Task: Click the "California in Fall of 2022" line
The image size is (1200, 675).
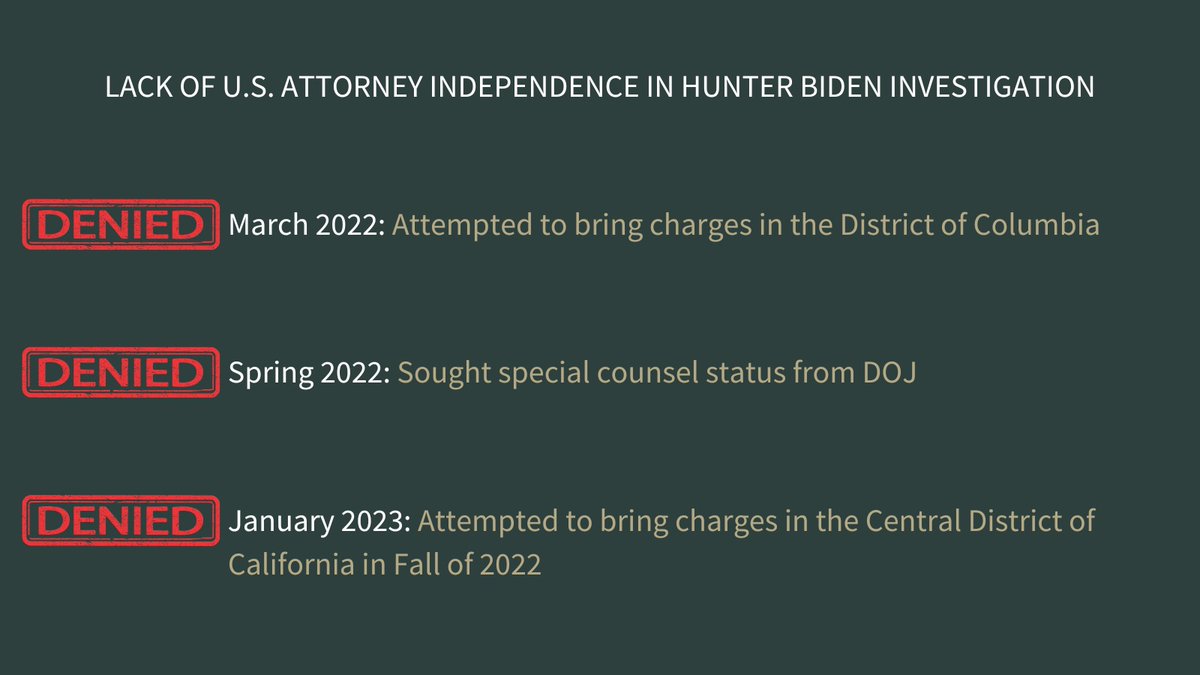Action: pyautogui.click(x=384, y=564)
